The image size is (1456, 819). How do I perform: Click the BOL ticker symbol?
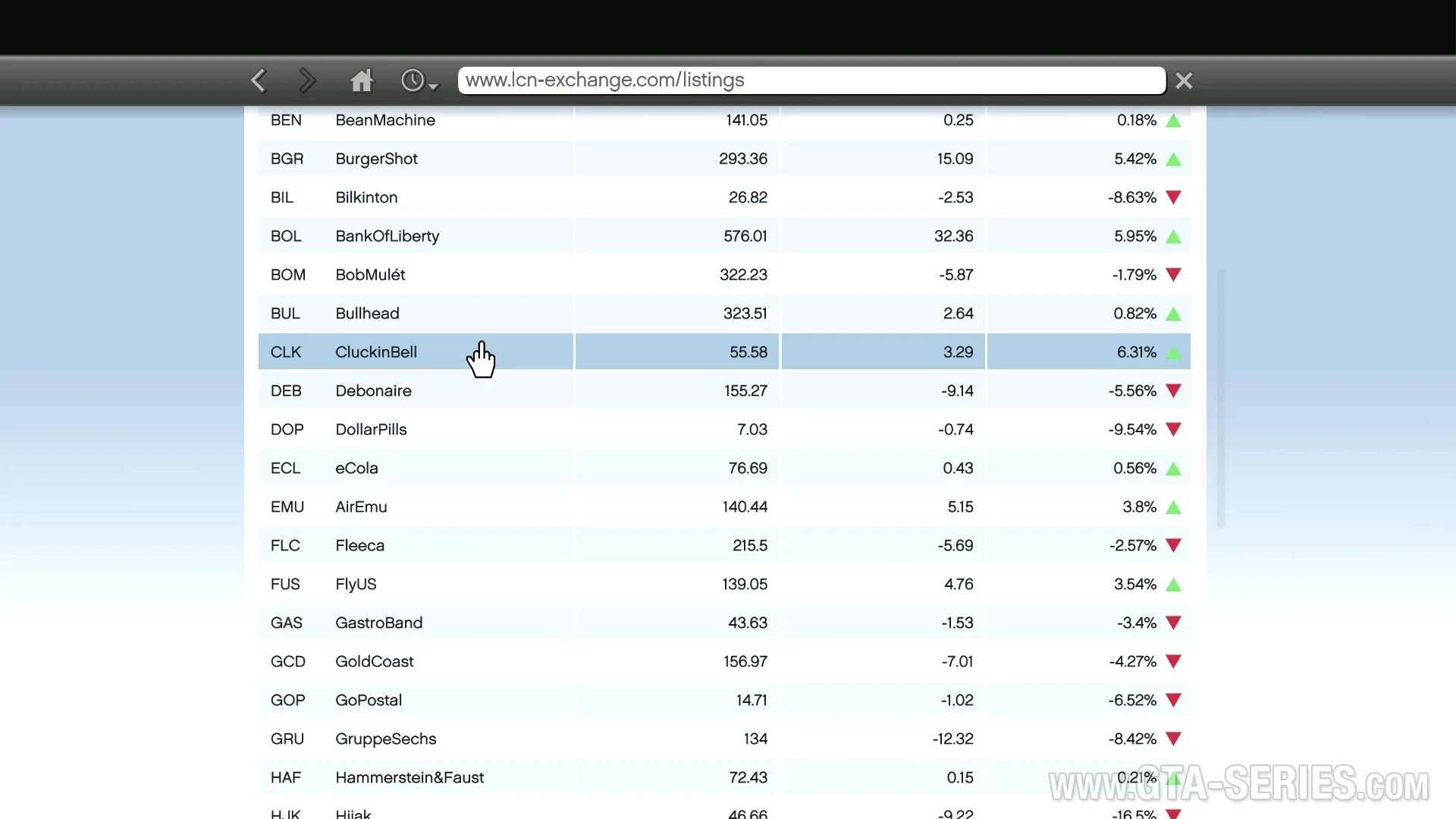pyautogui.click(x=286, y=236)
